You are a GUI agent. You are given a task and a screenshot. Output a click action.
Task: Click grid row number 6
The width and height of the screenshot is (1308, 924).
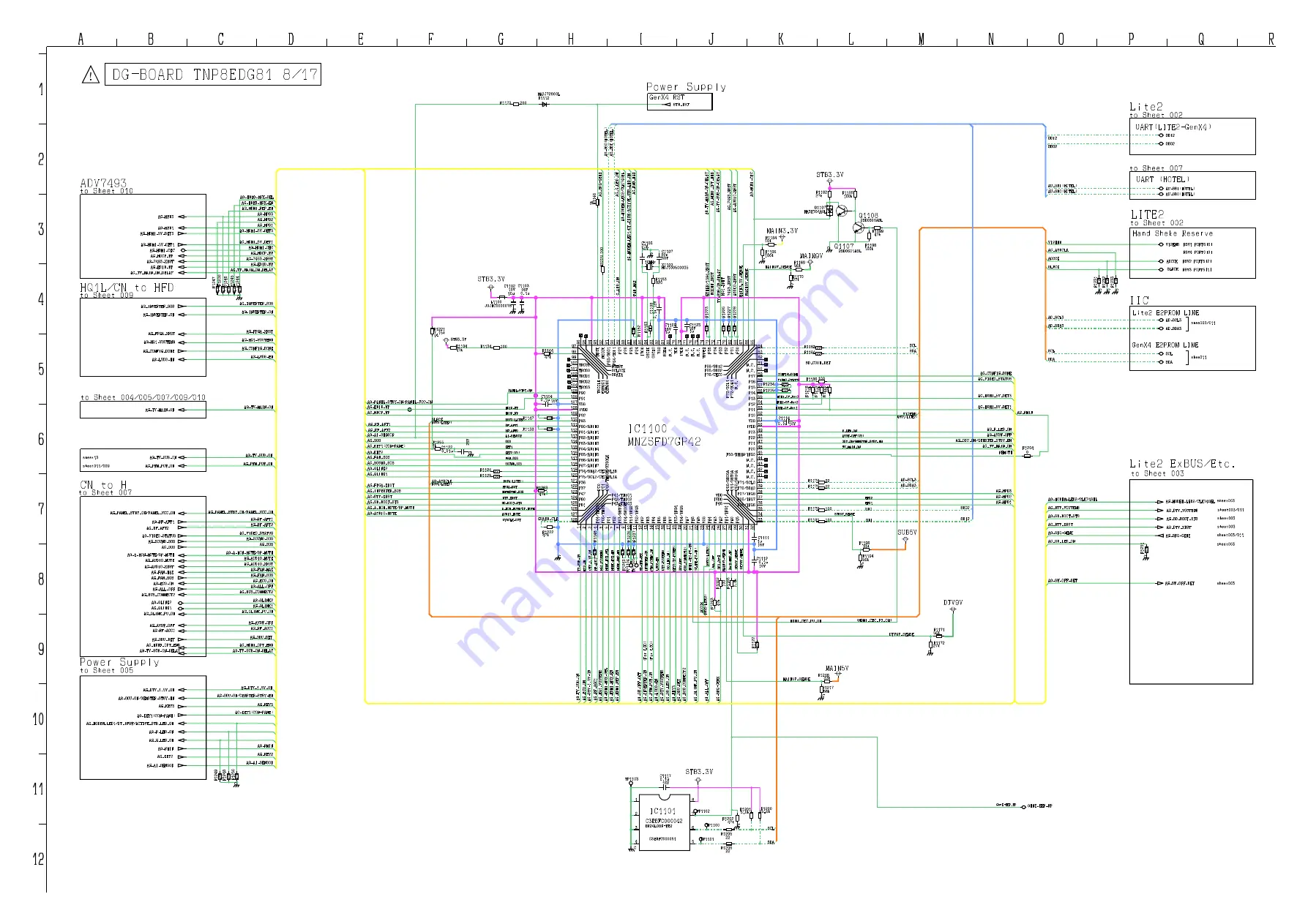point(41,439)
